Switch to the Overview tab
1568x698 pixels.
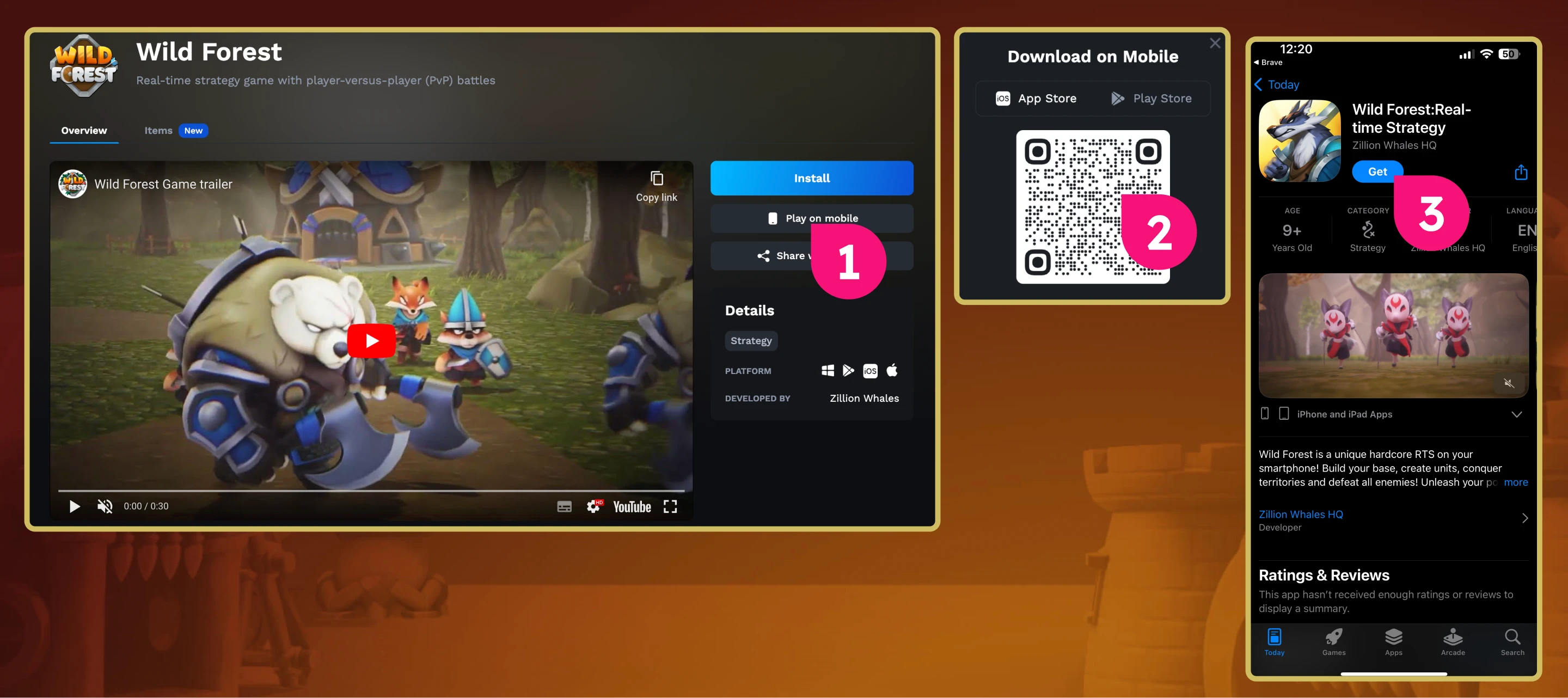pyautogui.click(x=84, y=130)
